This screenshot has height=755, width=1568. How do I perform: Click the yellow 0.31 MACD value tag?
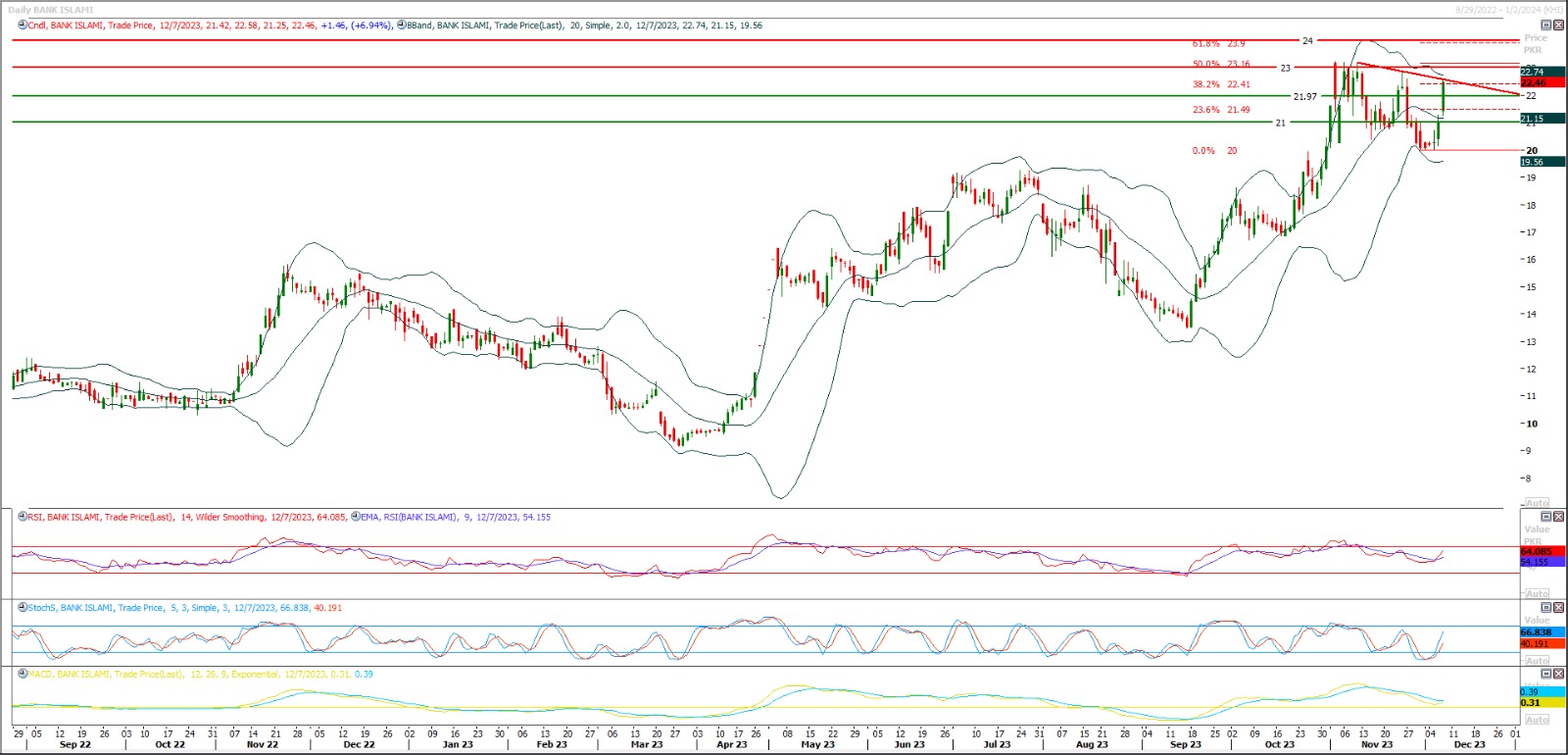pyautogui.click(x=1543, y=702)
